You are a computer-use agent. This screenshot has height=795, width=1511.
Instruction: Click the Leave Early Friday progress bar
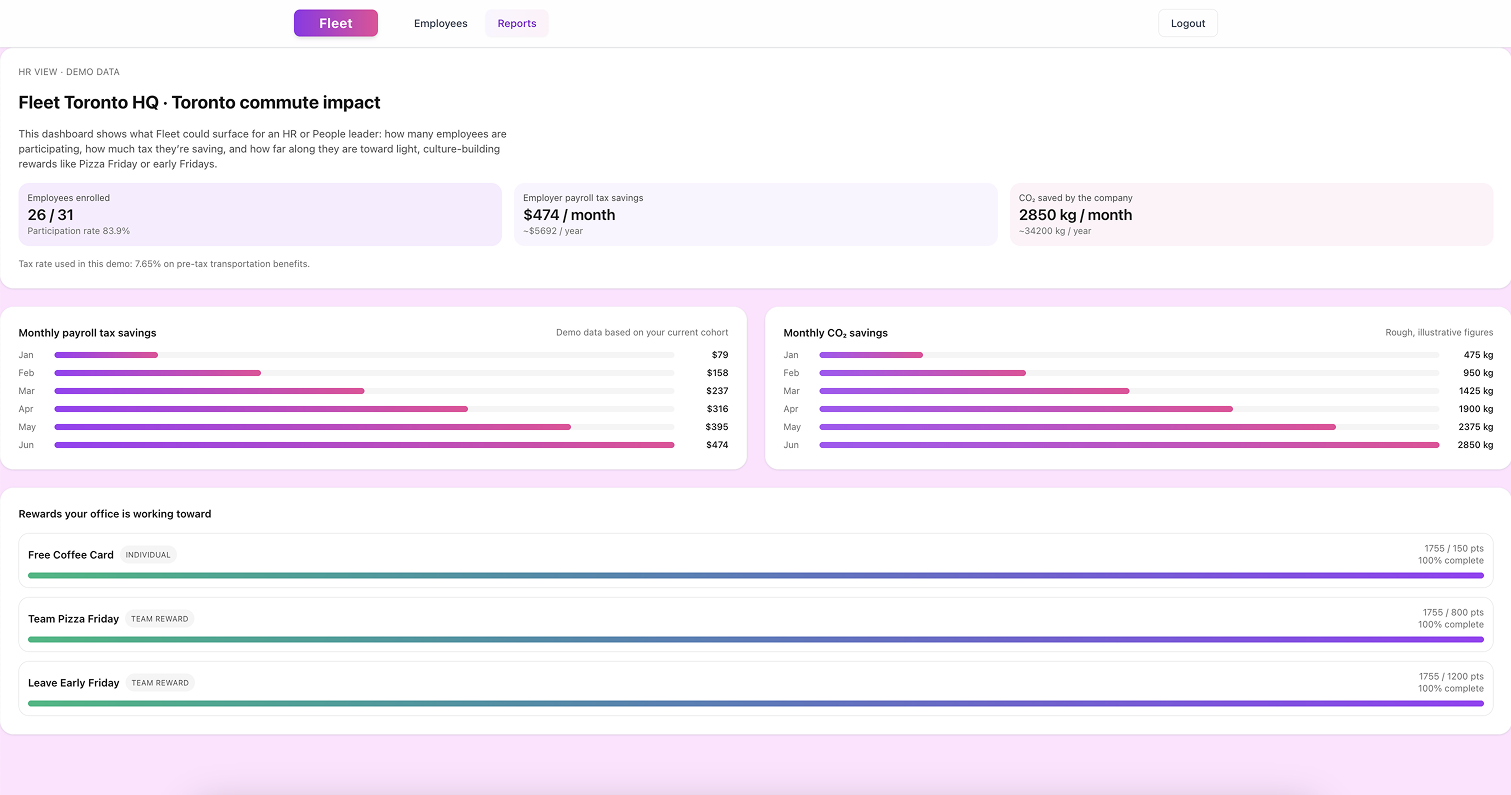coord(755,703)
